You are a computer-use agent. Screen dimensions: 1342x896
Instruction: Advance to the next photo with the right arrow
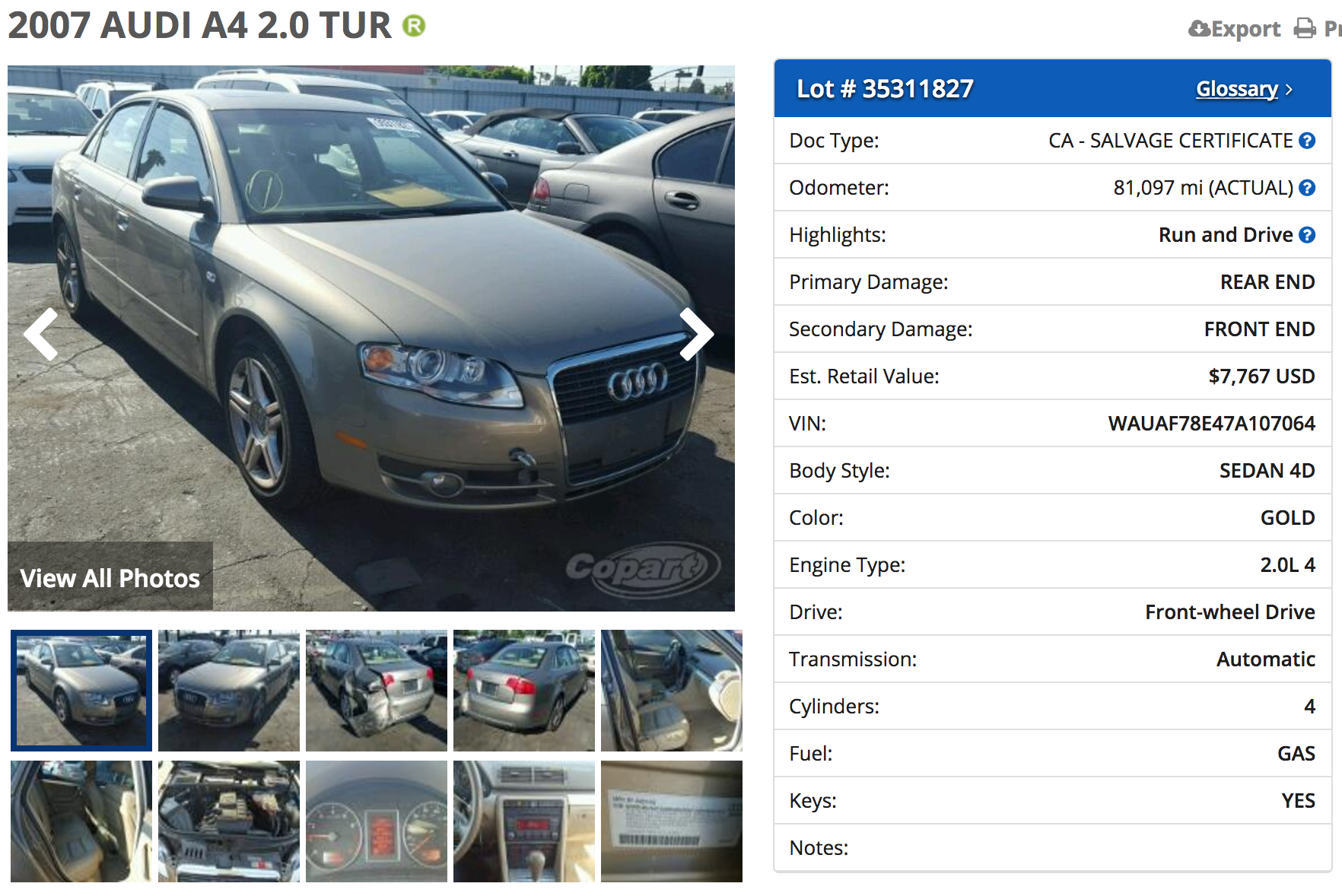[696, 334]
